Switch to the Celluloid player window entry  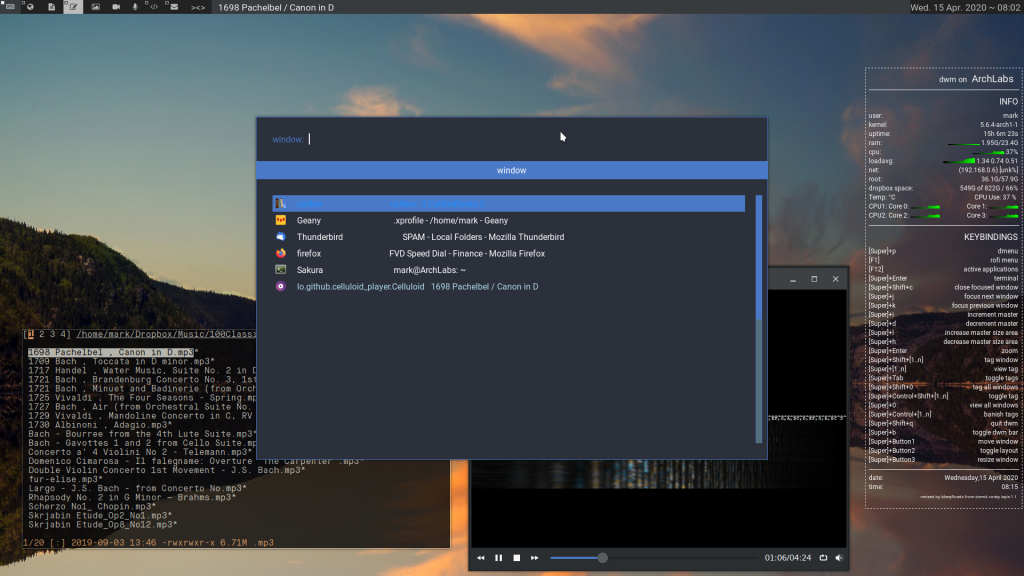[x=509, y=287]
